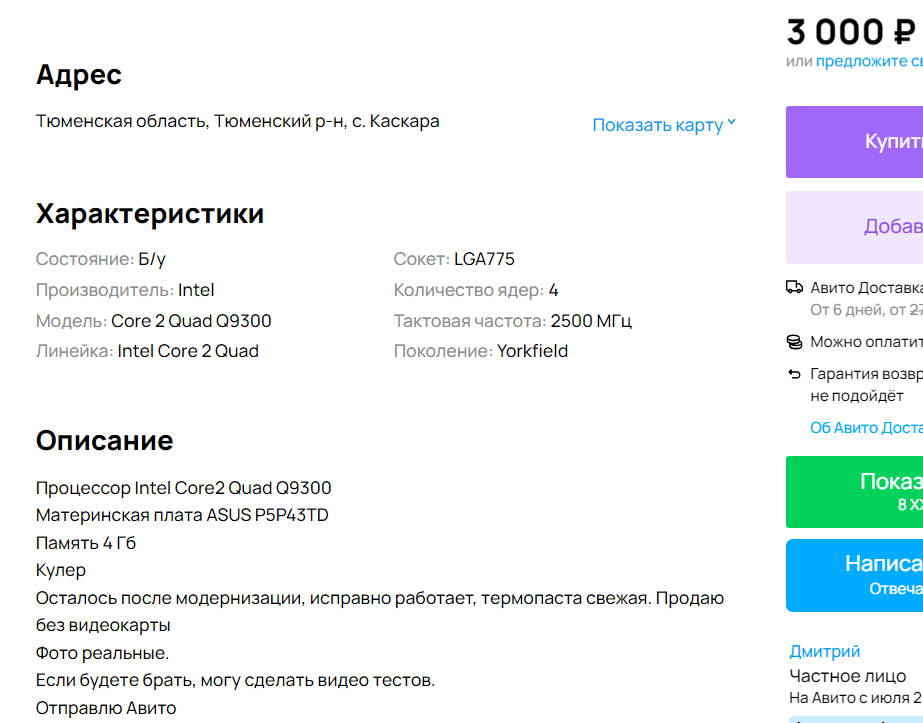This screenshot has height=723, width=923.
Task: Click the Описание heading
Action: [105, 440]
